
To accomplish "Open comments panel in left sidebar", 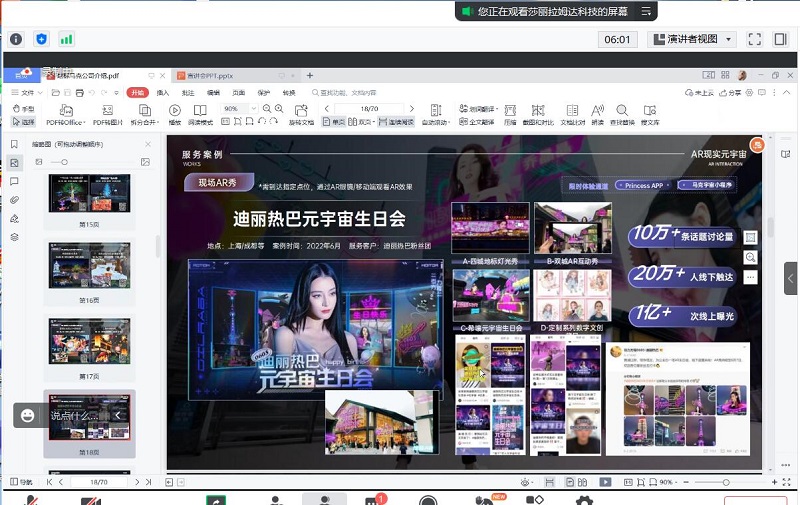I will coord(14,182).
